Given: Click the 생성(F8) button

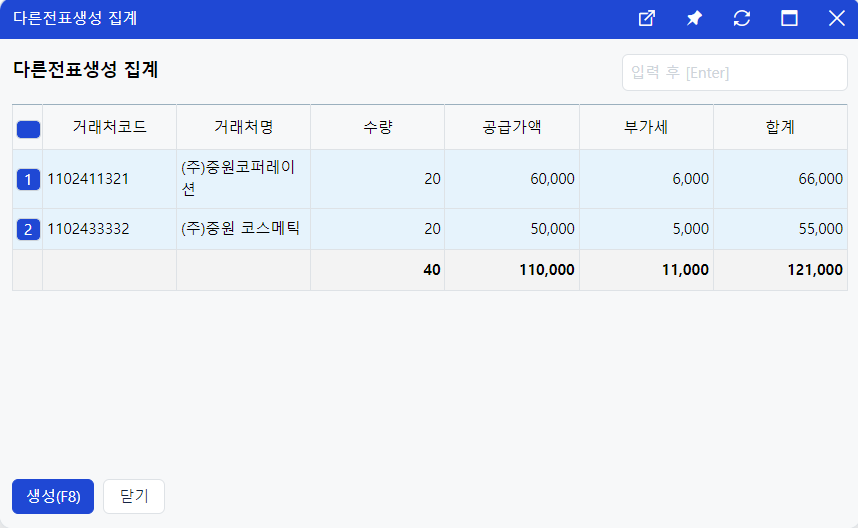Looking at the screenshot, I should 53,496.
